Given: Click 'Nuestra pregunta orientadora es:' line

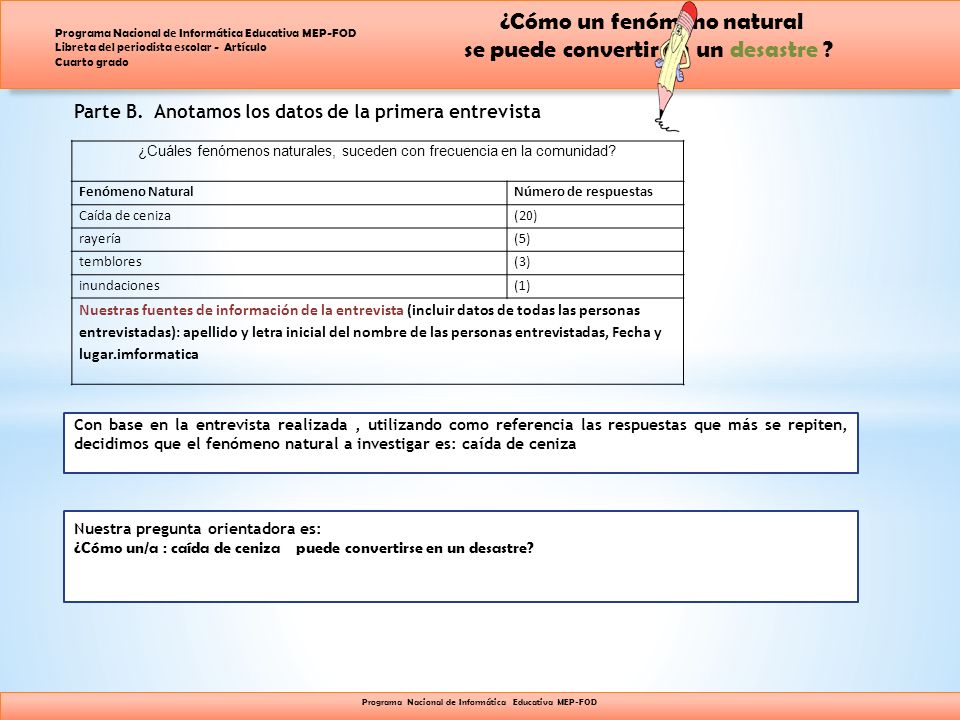Looking at the screenshot, I should click(197, 528).
